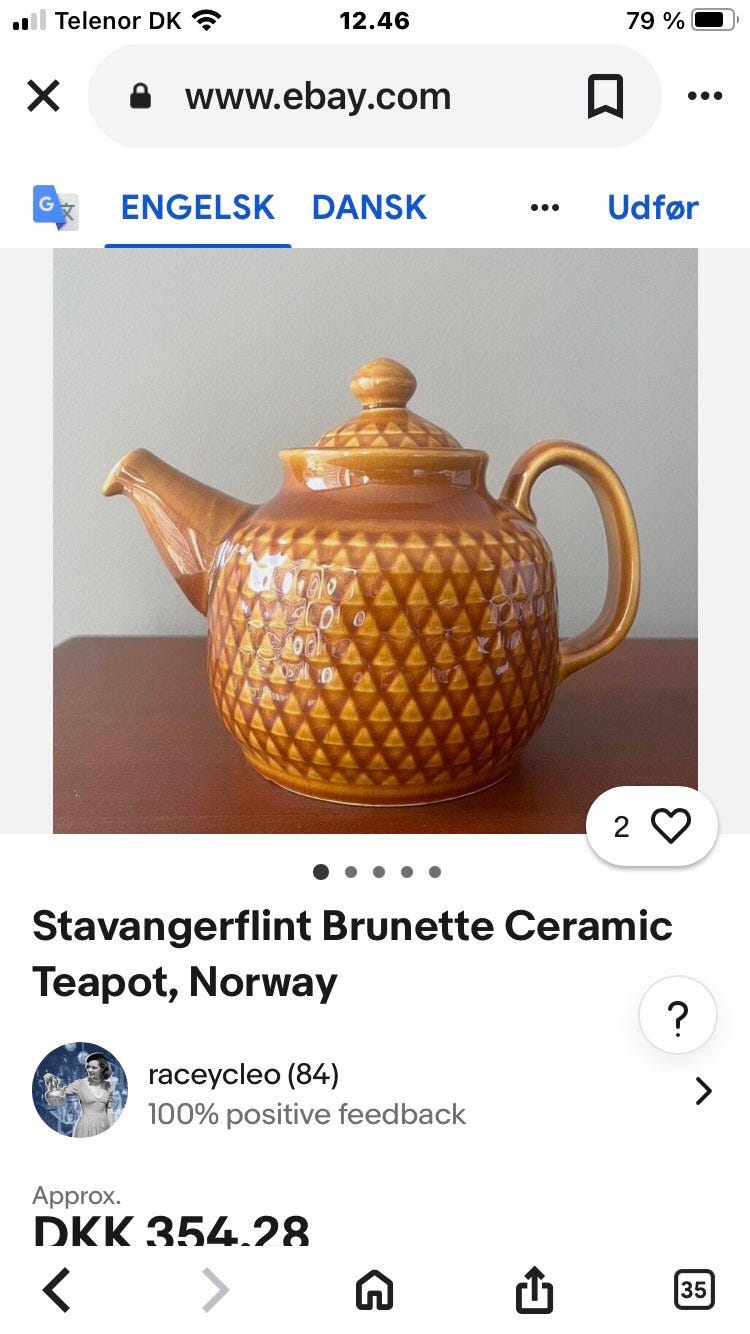Tap the Google Translate logo icon

coord(55,208)
